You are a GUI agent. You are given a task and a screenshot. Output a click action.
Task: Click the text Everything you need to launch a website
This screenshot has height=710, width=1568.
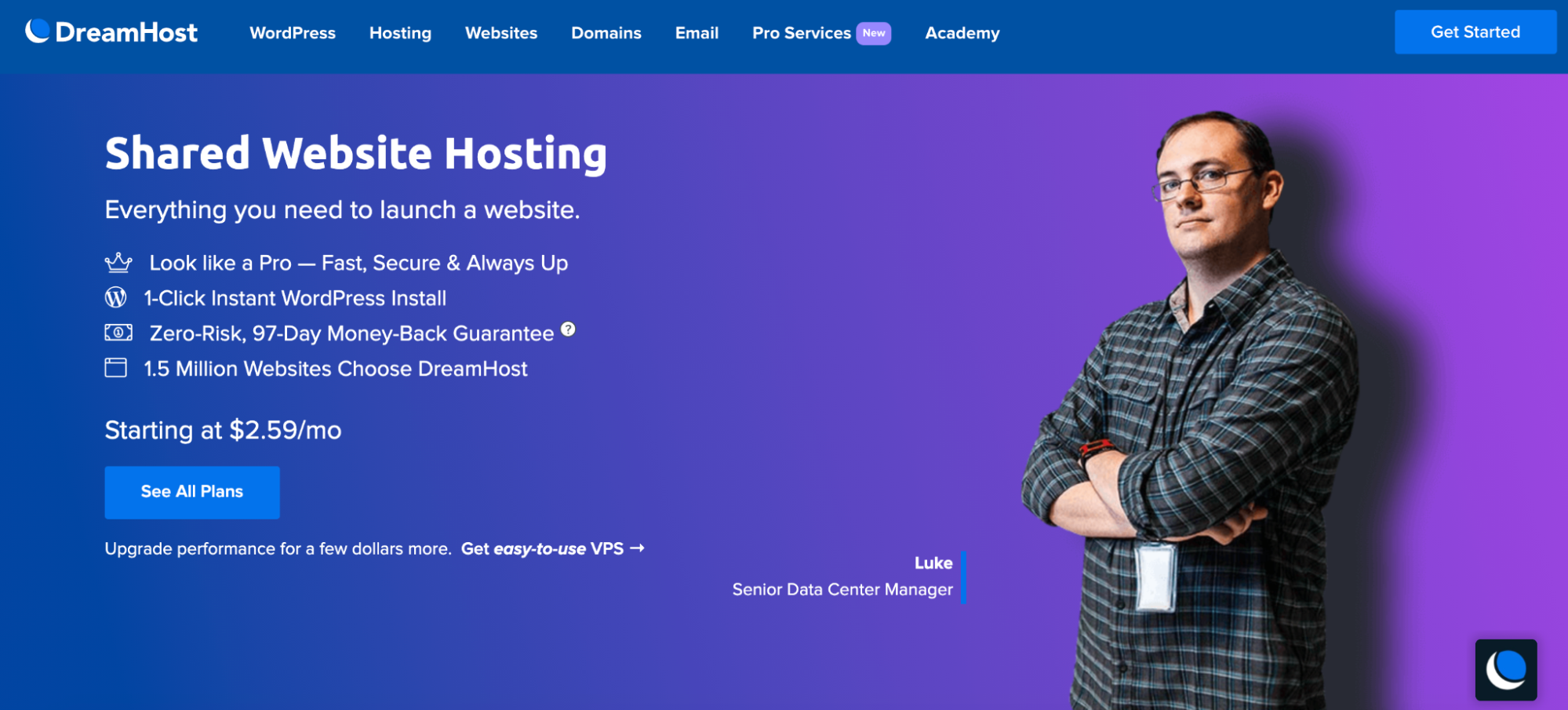342,209
